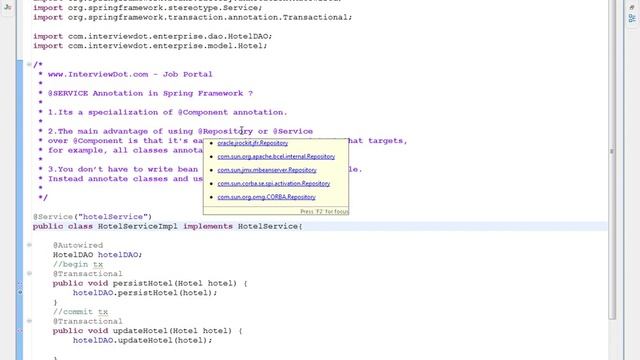This screenshot has height=360, width=640.
Task: Open com.sun.jmx.mbeanserver.Repository link
Action: 267,170
